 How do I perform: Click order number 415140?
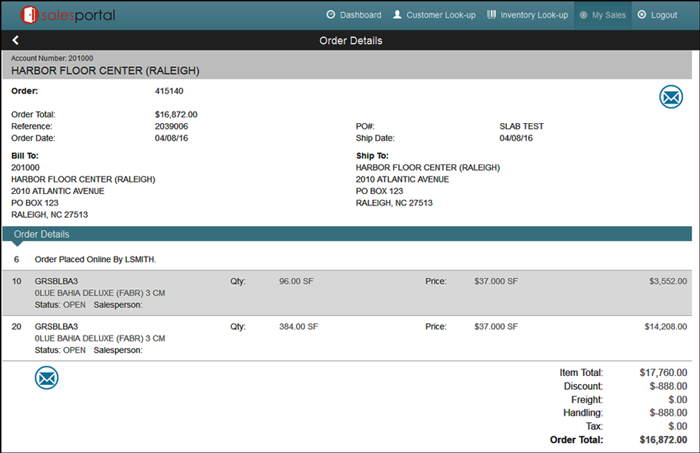pos(170,90)
